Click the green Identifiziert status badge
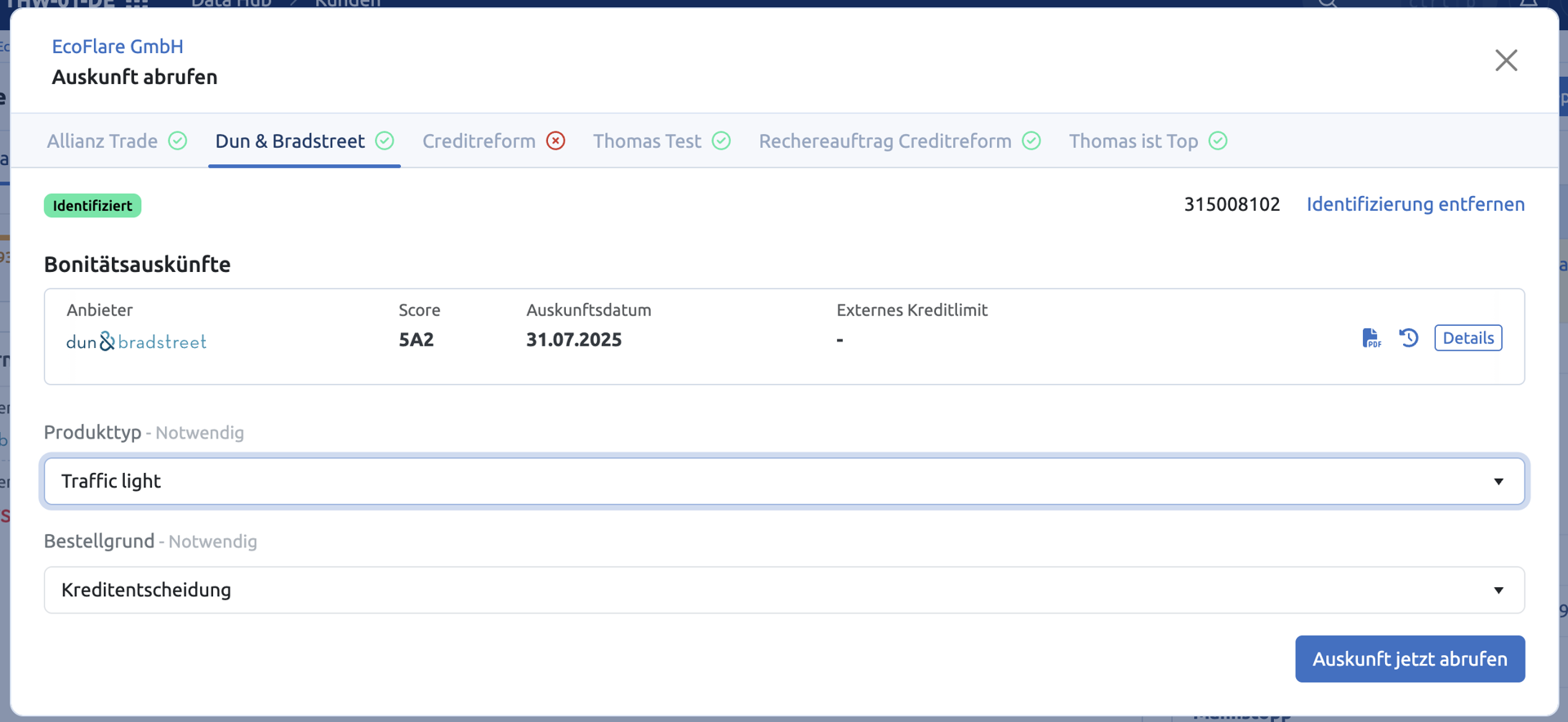This screenshot has width=1568, height=722. (92, 206)
